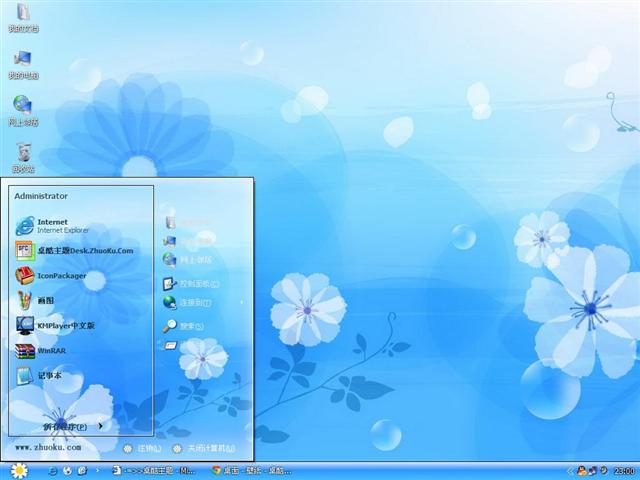640x480 pixels.
Task: Open the 我的电脑 desktop icon
Action: [23, 64]
